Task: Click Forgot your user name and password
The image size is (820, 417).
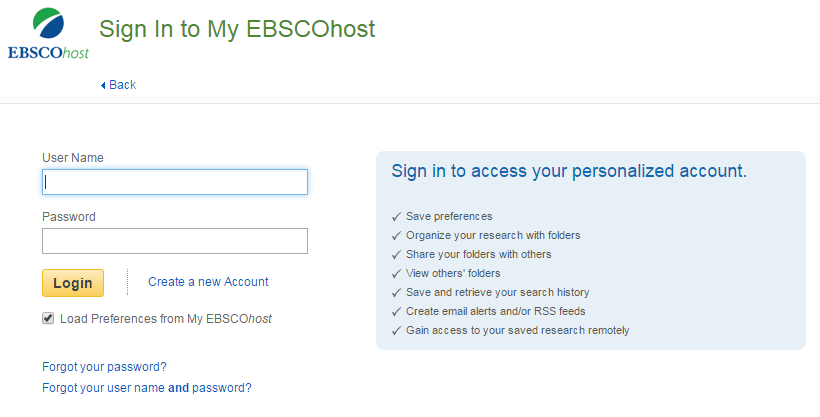Action: (x=147, y=388)
